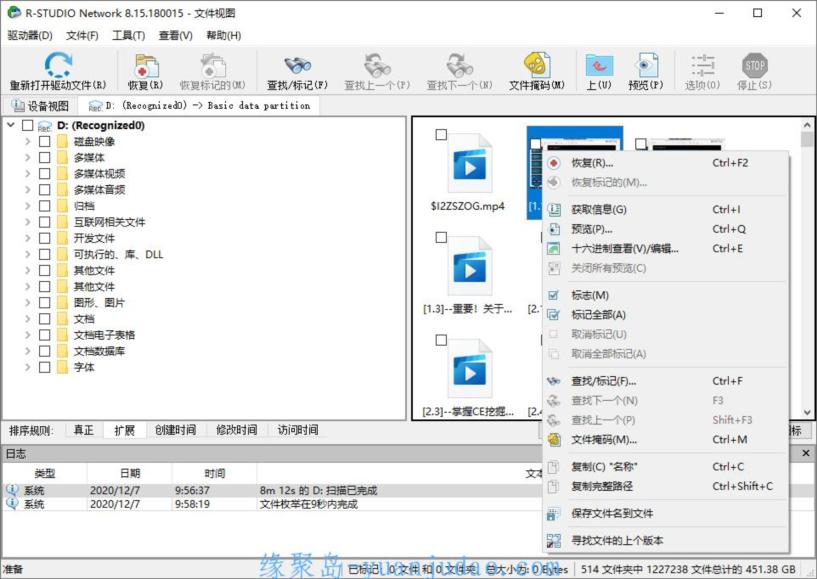Expand the 可执行的、库、DLL folder node
817x579 pixels.
[x=28, y=254]
